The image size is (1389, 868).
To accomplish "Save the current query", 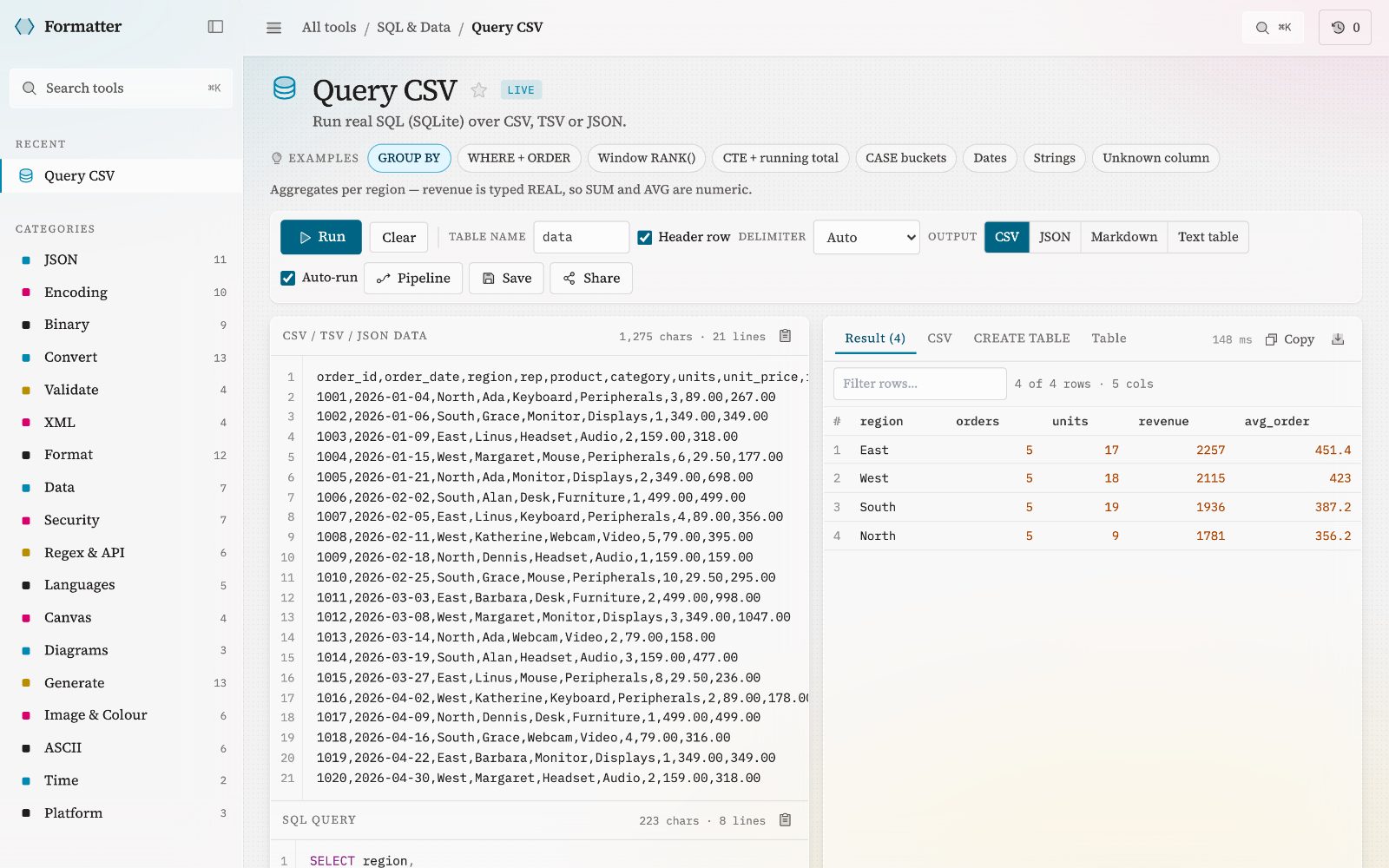I will [x=506, y=278].
